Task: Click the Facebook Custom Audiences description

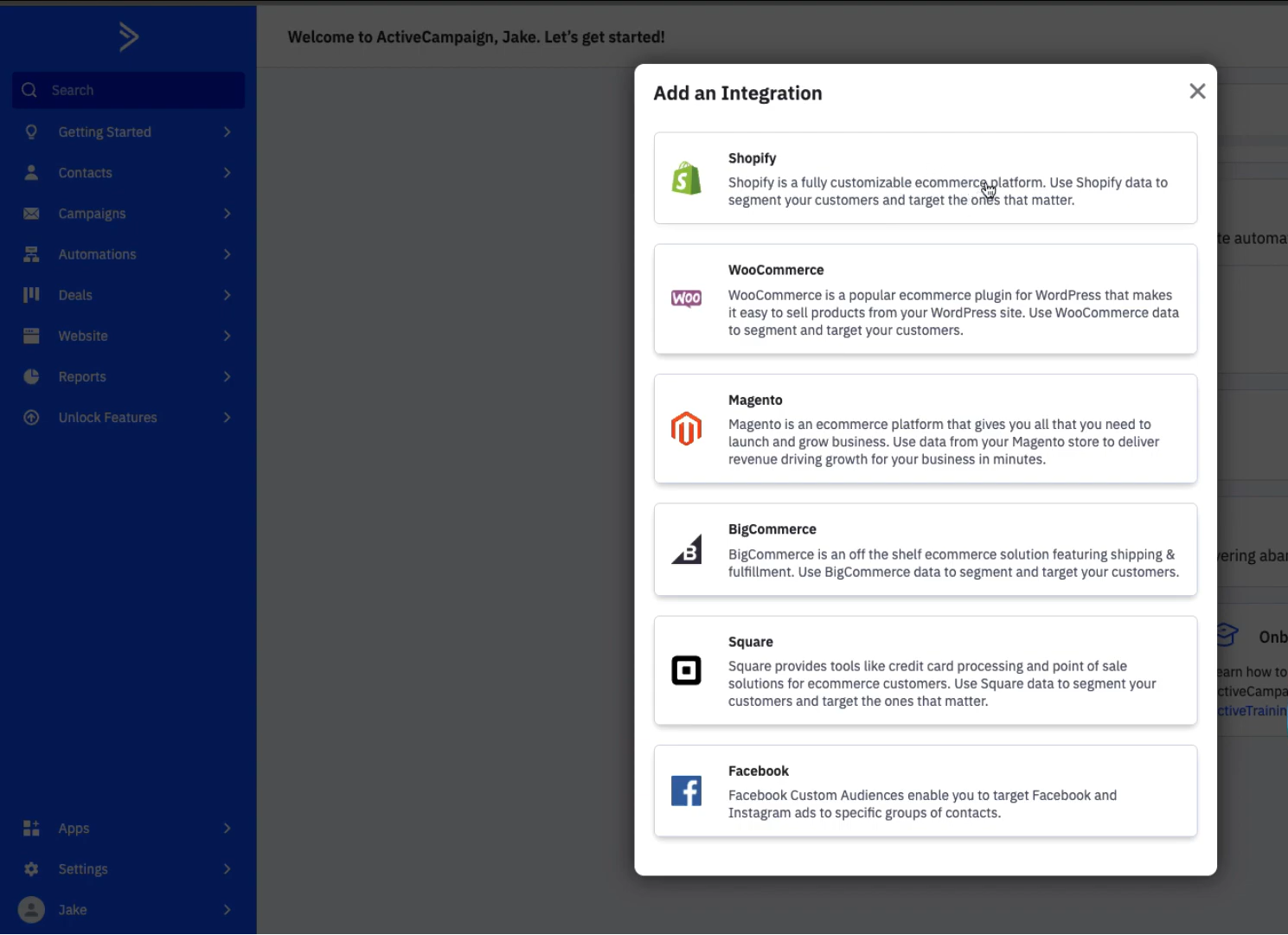Action: 922,804
